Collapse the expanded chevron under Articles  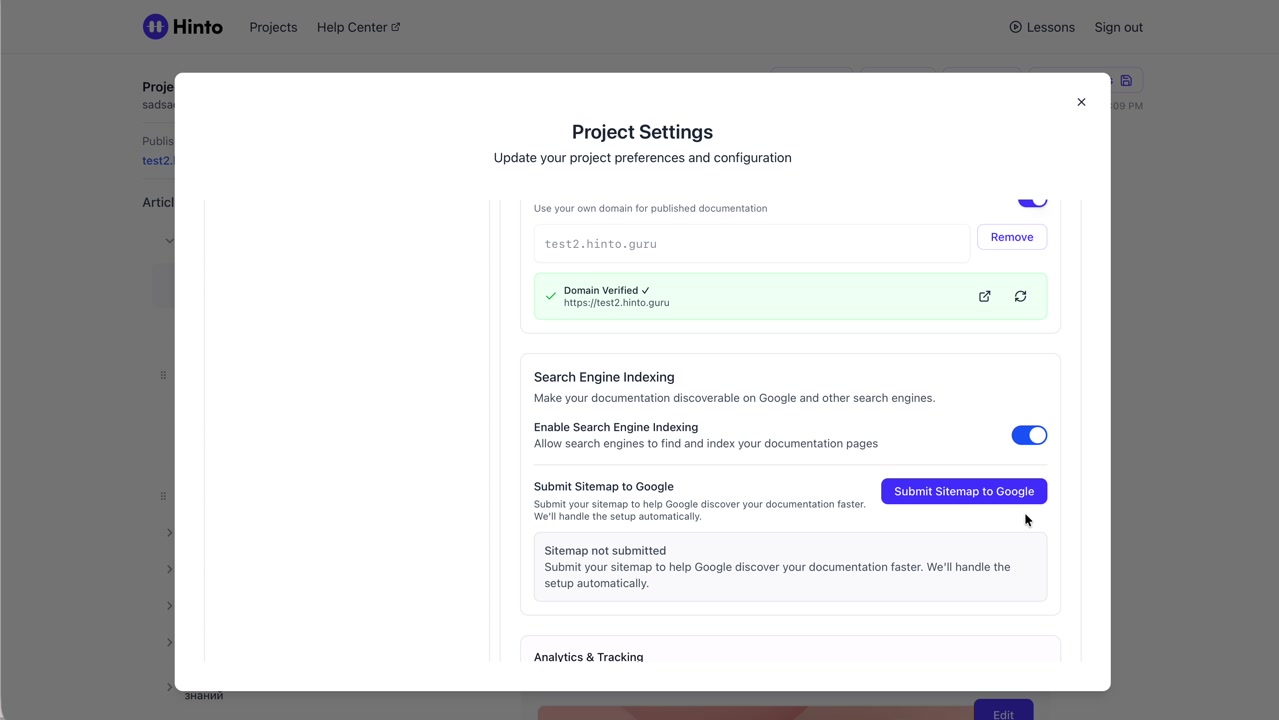(x=169, y=240)
